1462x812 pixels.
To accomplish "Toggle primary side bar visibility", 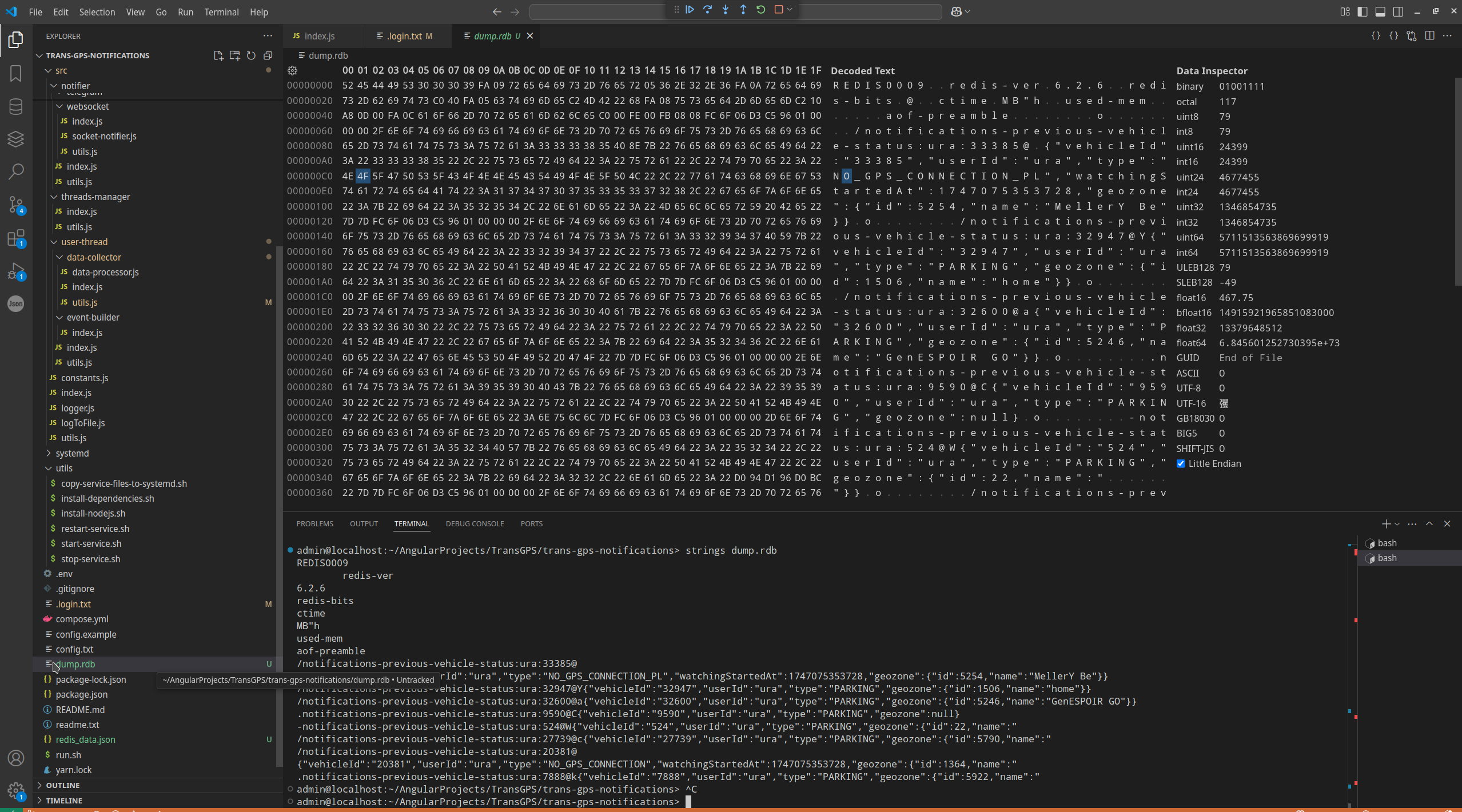I will [1363, 11].
